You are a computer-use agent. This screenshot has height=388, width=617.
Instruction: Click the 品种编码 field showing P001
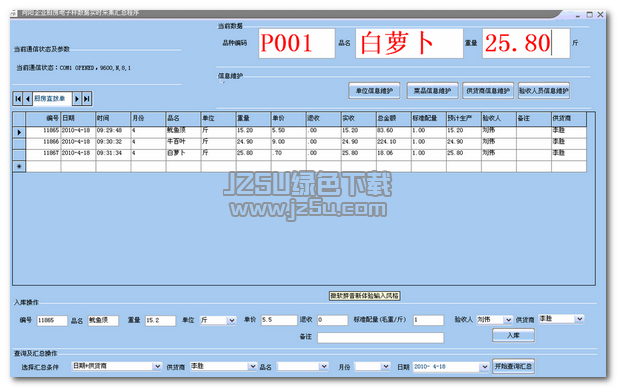[297, 43]
